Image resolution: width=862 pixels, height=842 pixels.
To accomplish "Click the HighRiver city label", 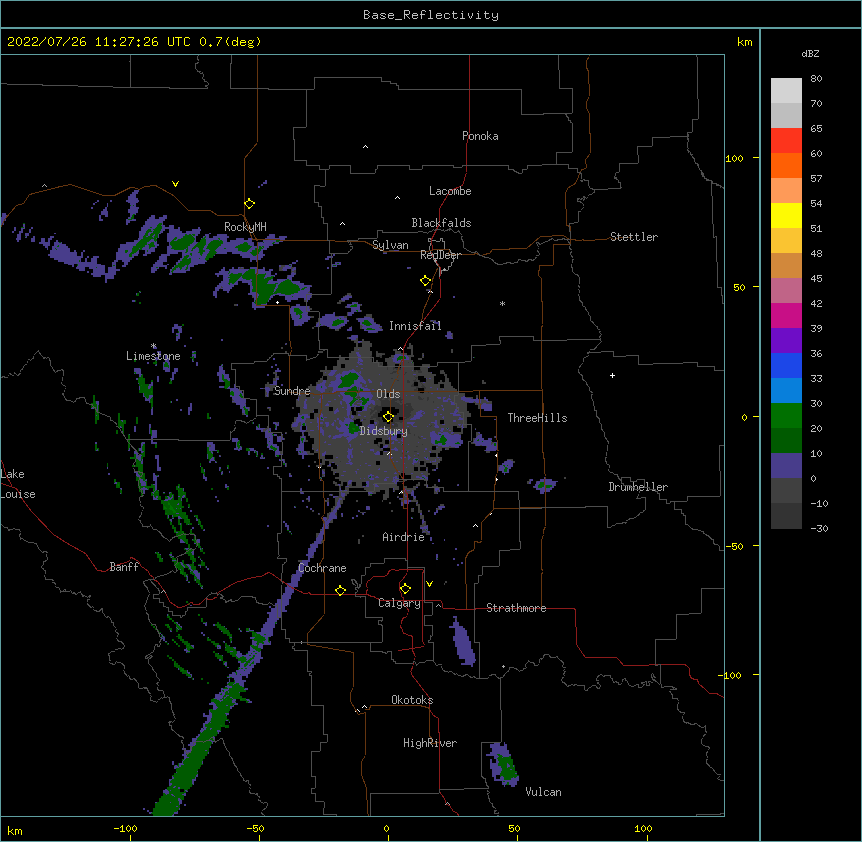I will click(430, 743).
